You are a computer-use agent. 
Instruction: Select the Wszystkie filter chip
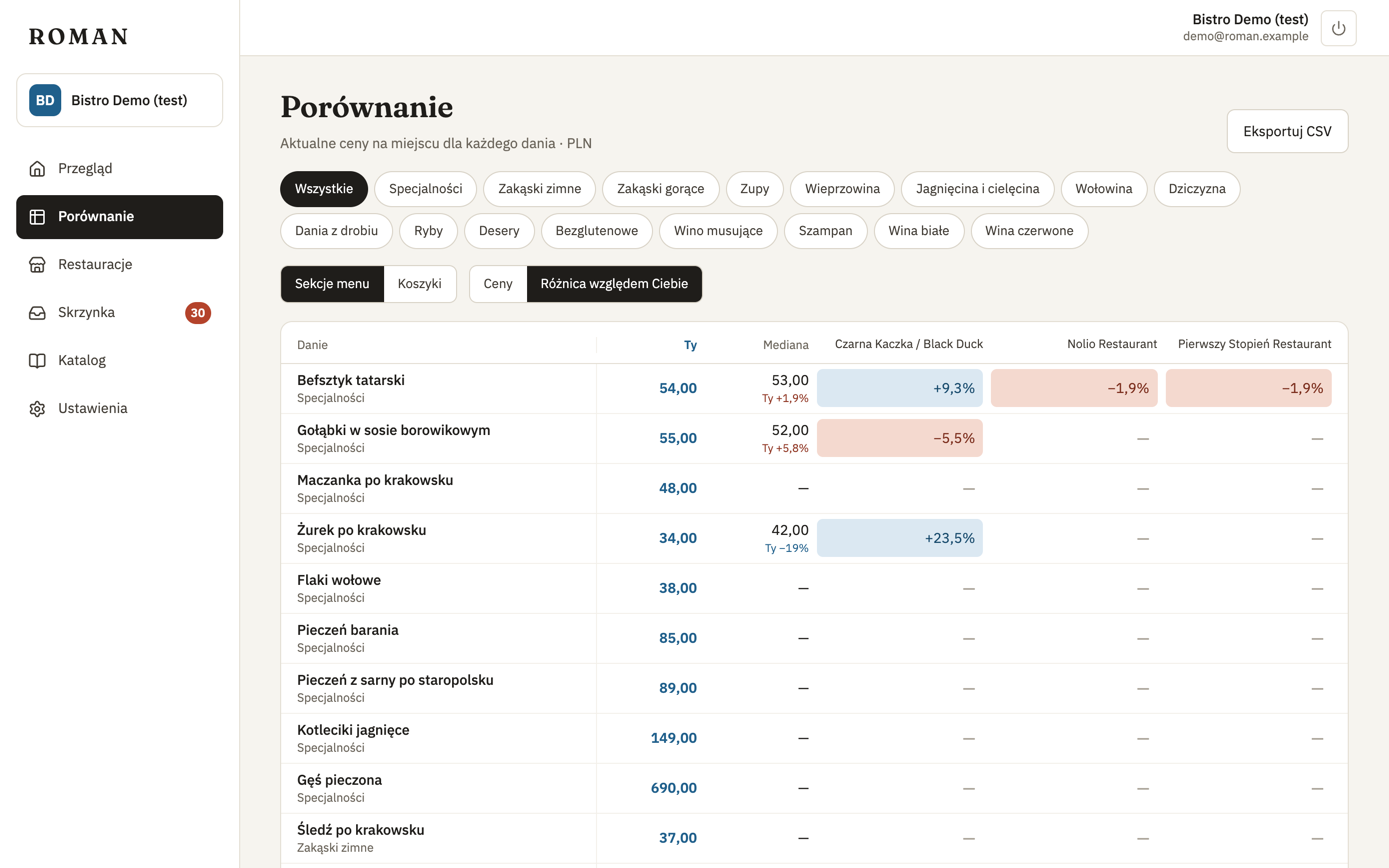(x=324, y=188)
